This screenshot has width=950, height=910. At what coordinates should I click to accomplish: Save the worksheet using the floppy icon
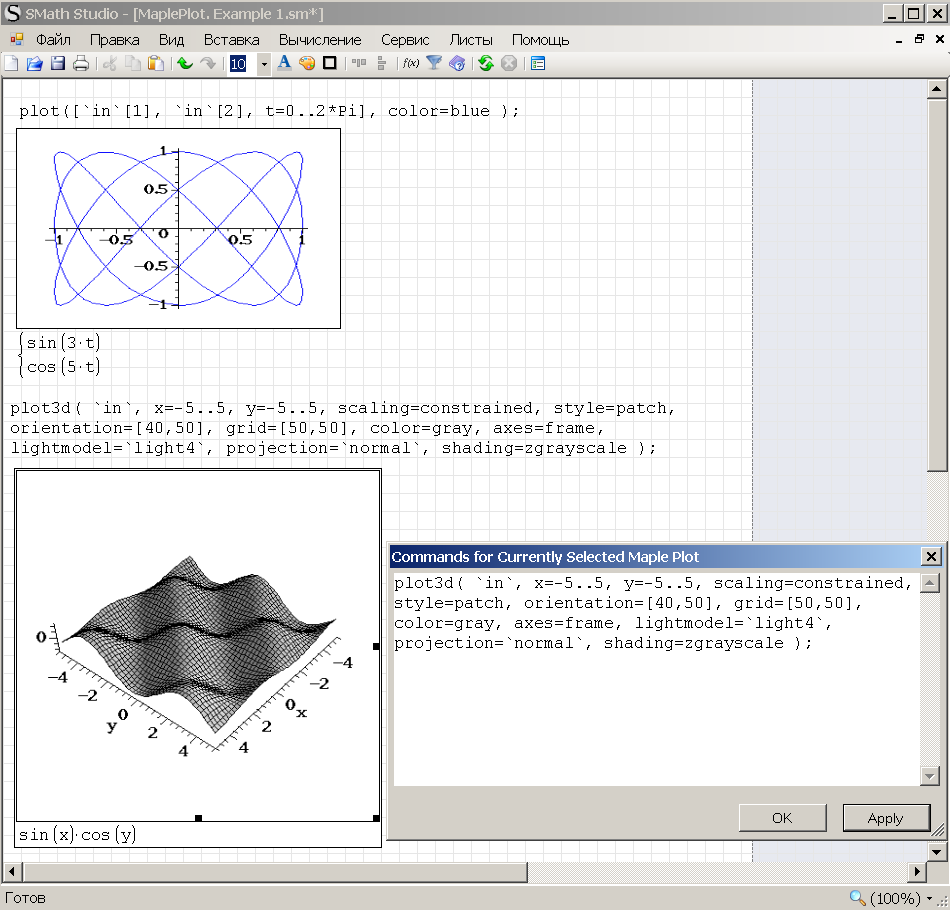(x=58, y=64)
